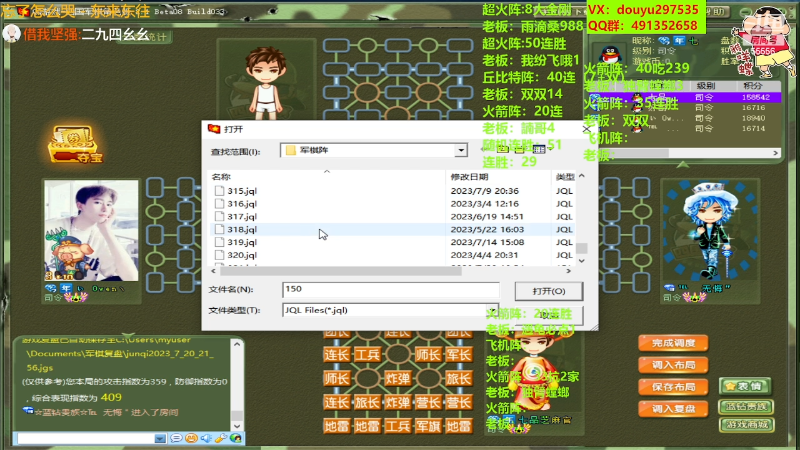Open the 表情 button

pyautogui.click(x=745, y=386)
